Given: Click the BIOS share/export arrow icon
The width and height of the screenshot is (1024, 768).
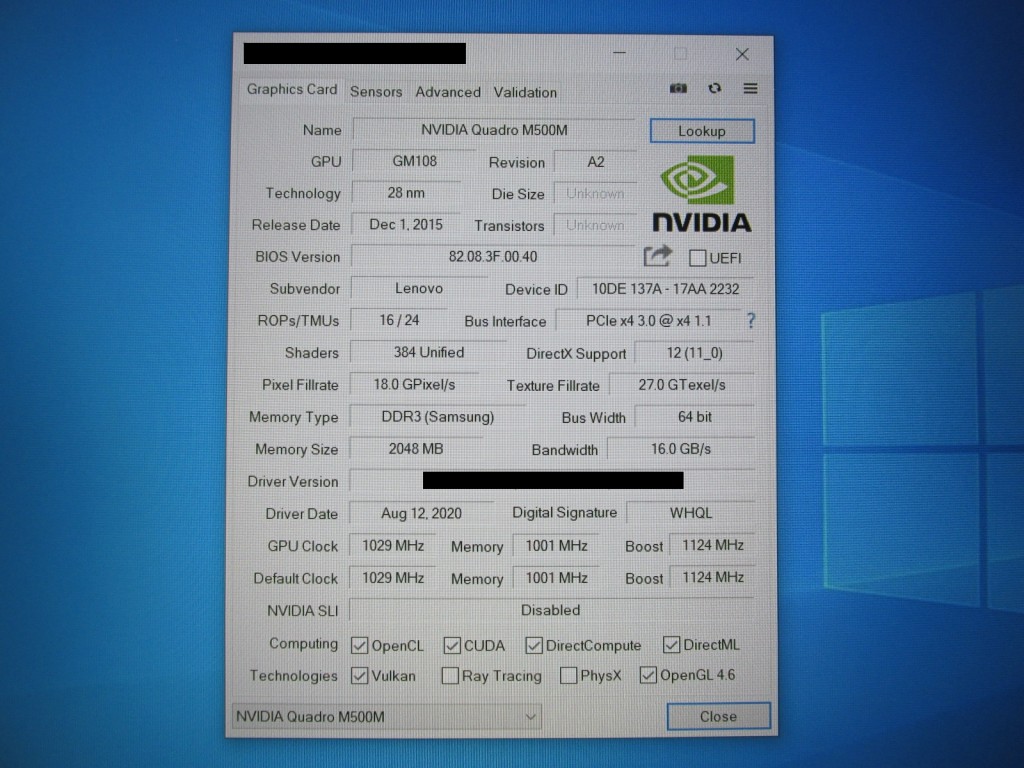Looking at the screenshot, I should tap(658, 256).
